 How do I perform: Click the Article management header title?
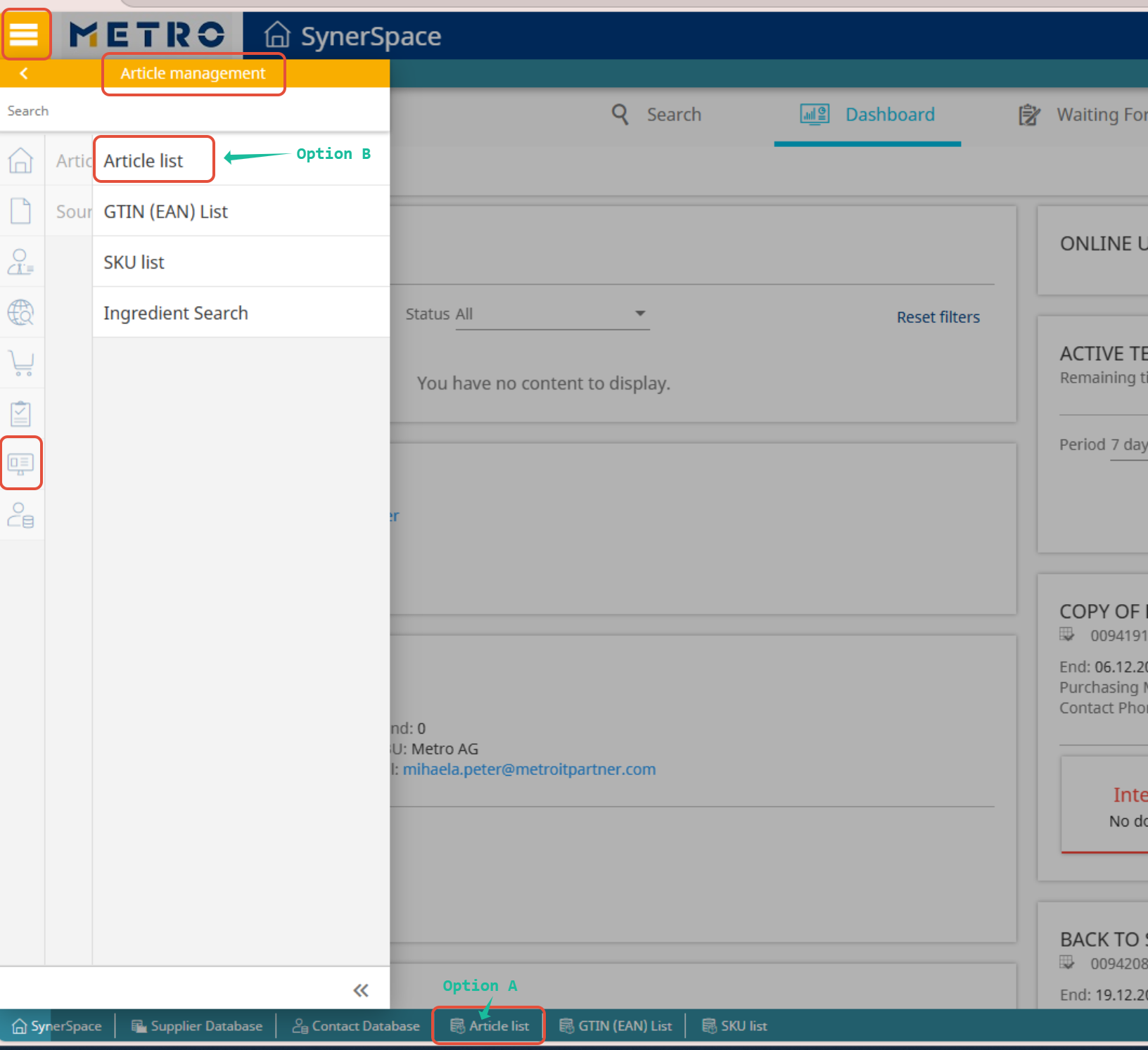(193, 73)
